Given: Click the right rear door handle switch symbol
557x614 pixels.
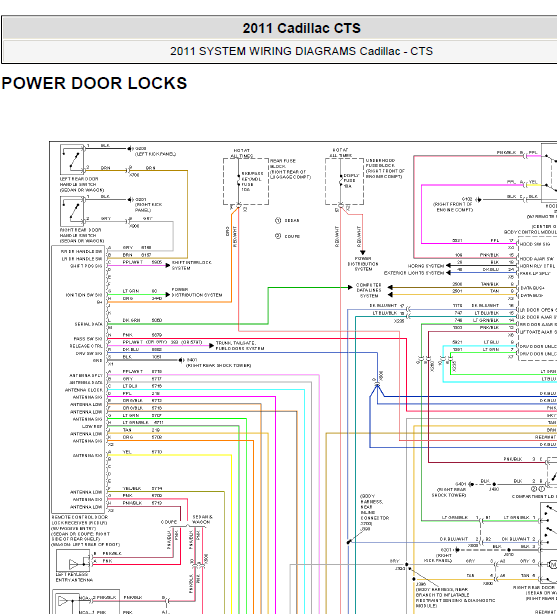Looking at the screenshot, I should 72,211.
